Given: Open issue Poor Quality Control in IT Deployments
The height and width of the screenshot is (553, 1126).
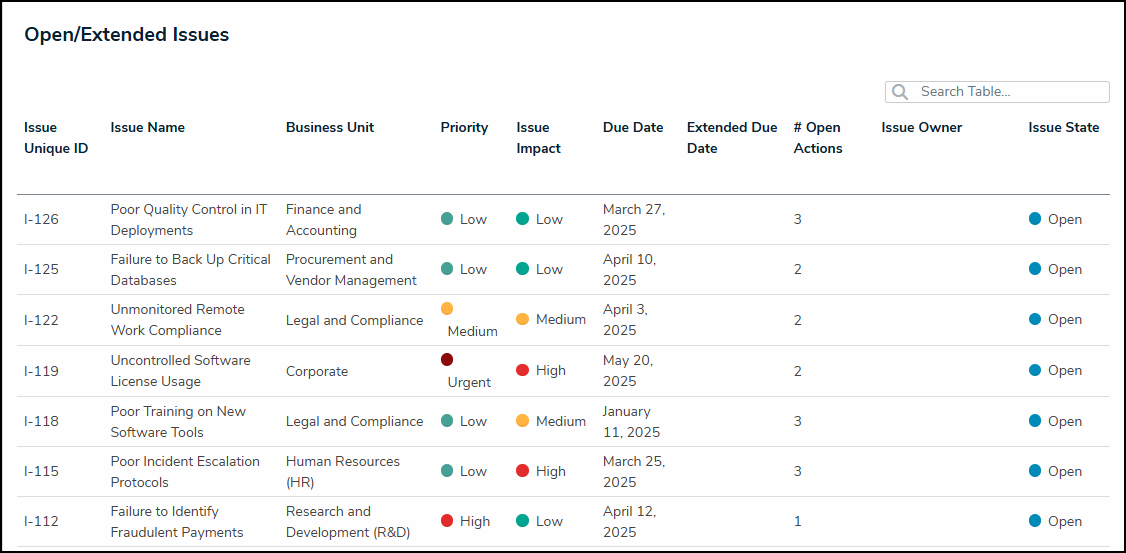Looking at the screenshot, I should tap(188, 219).
